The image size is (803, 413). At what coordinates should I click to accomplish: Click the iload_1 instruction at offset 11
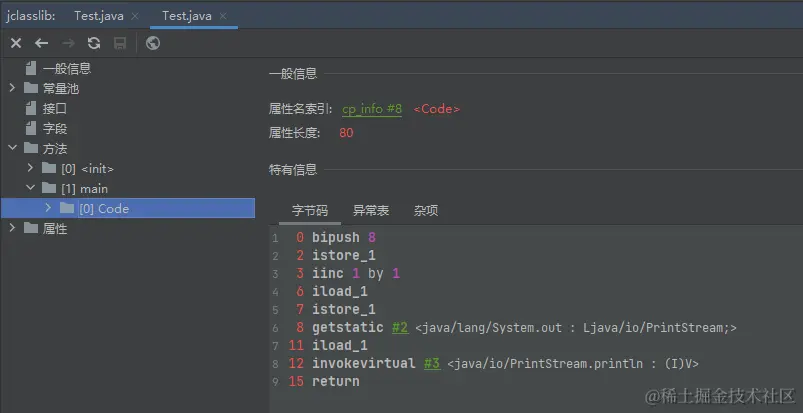[x=340, y=345]
